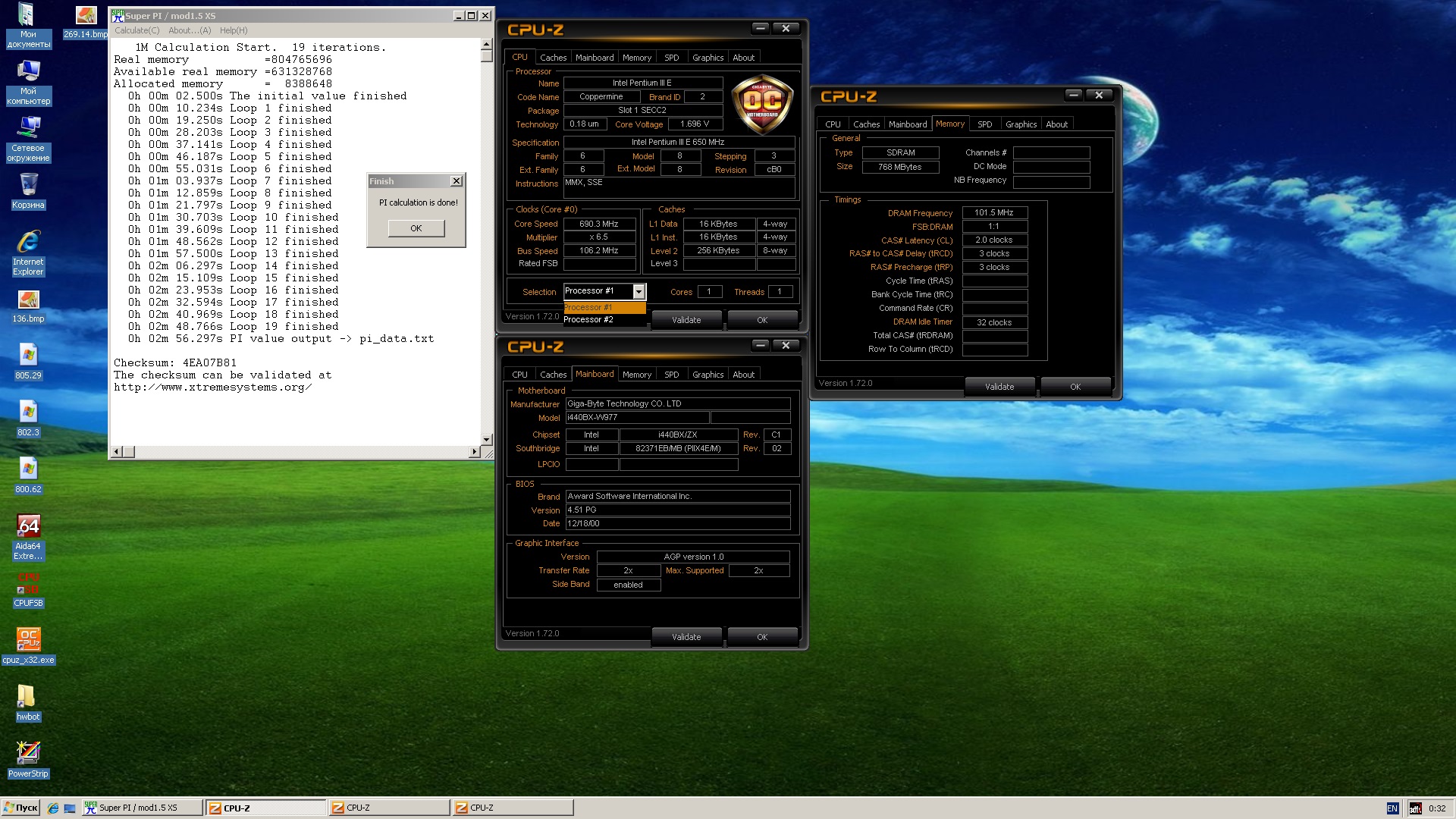Click Validate in the CPU-Z processor window
The height and width of the screenshot is (819, 1456).
coord(686,320)
